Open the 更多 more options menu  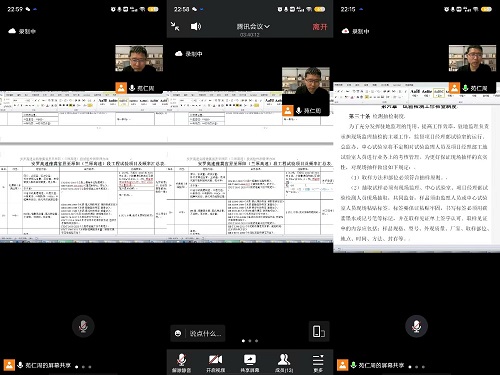tap(318, 363)
